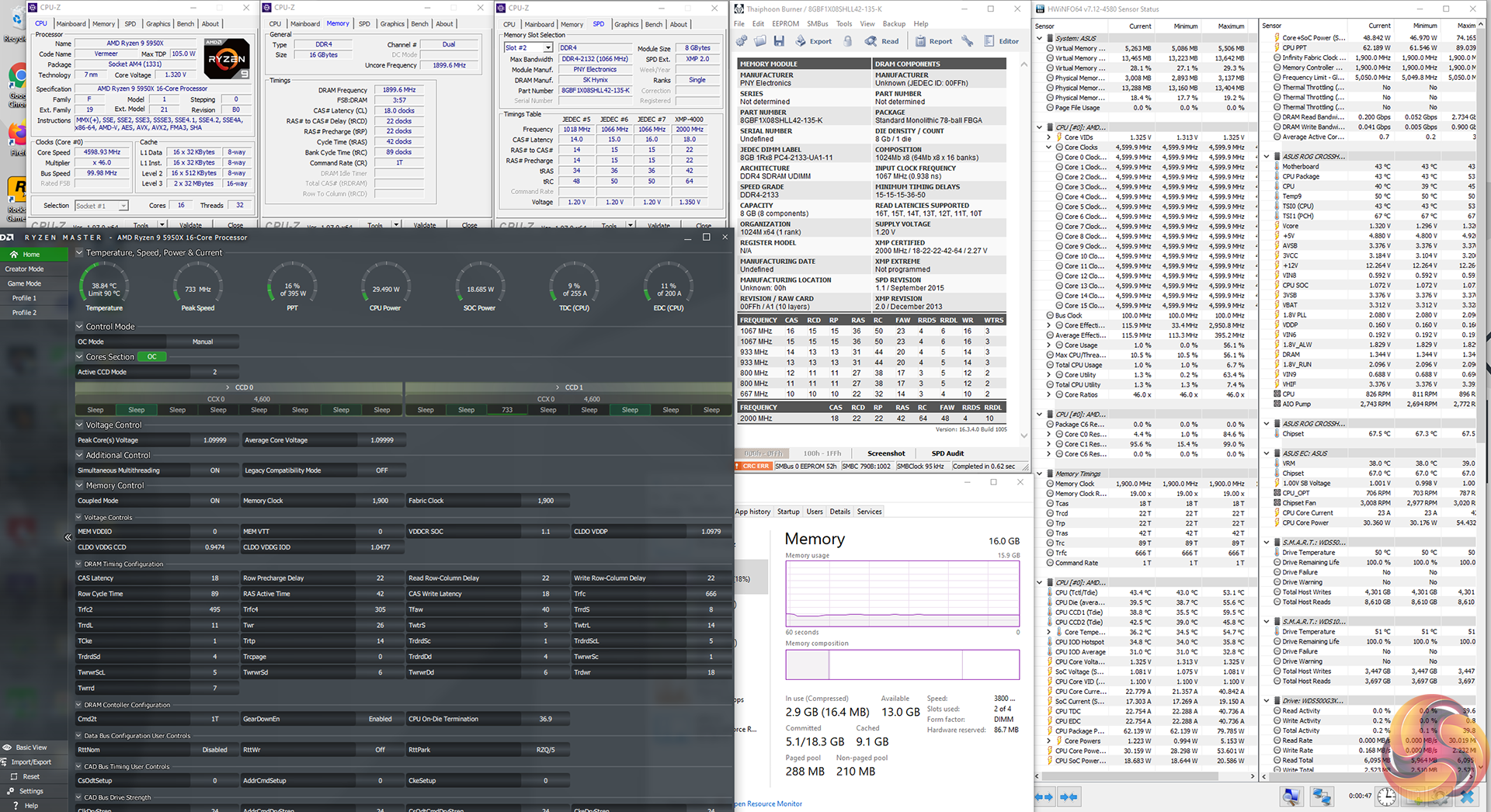Click the Temperature gauge dial
The width and height of the screenshot is (1491, 812).
tap(104, 286)
